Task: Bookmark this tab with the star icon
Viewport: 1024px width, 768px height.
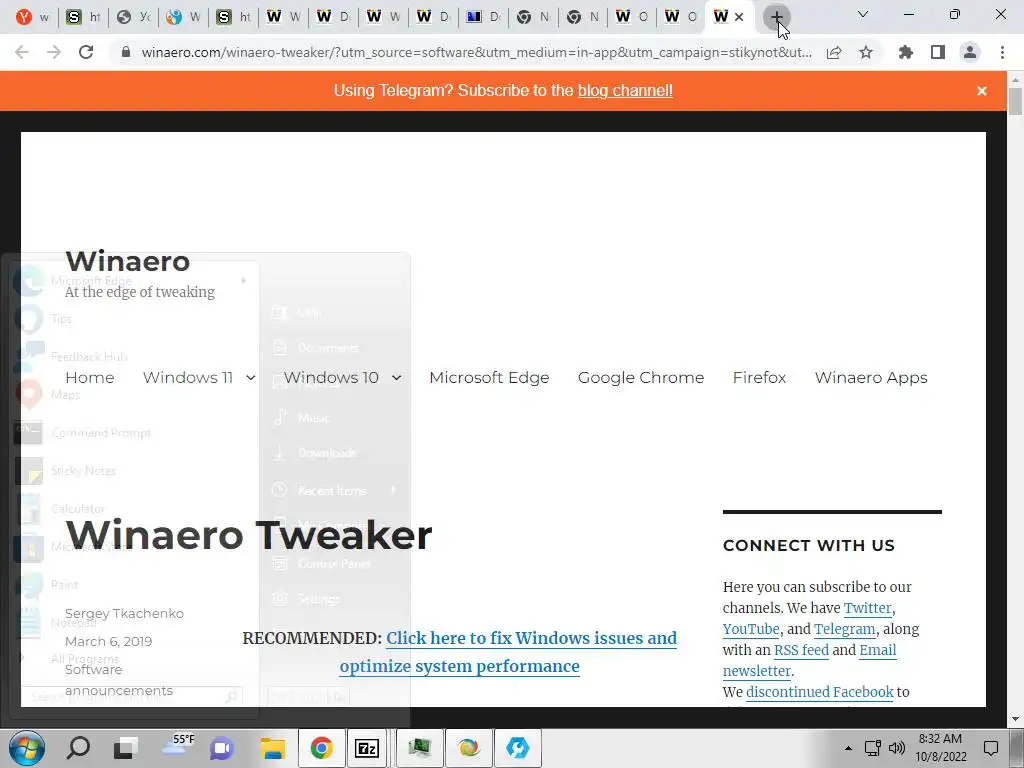Action: pyautogui.click(x=866, y=52)
